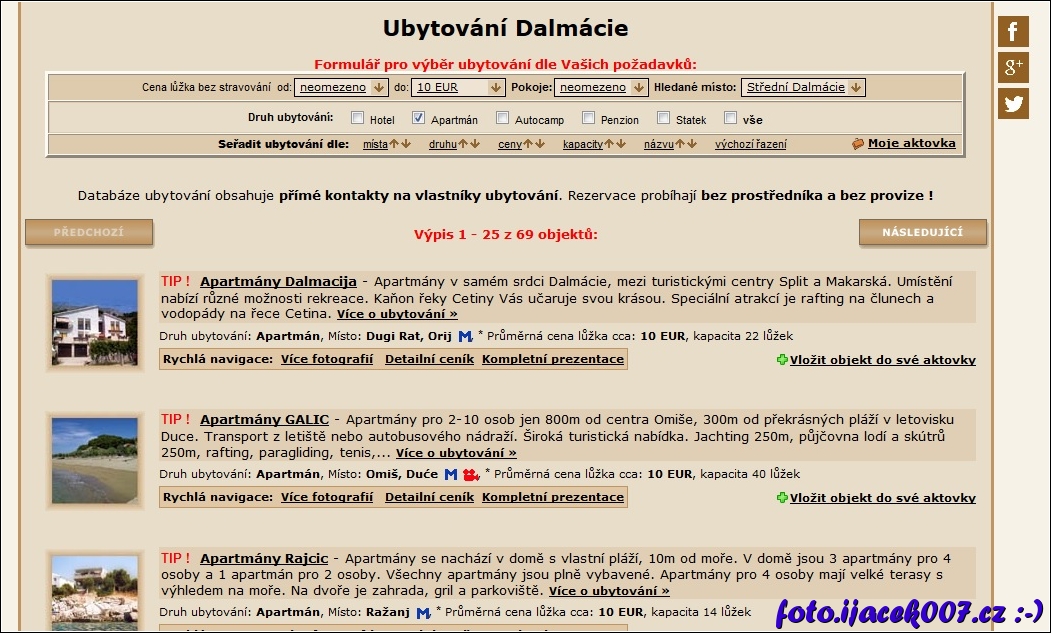Screen dimensions: 1051x633
Task: Sort listings by 'kapacity' link
Action: tap(583, 144)
